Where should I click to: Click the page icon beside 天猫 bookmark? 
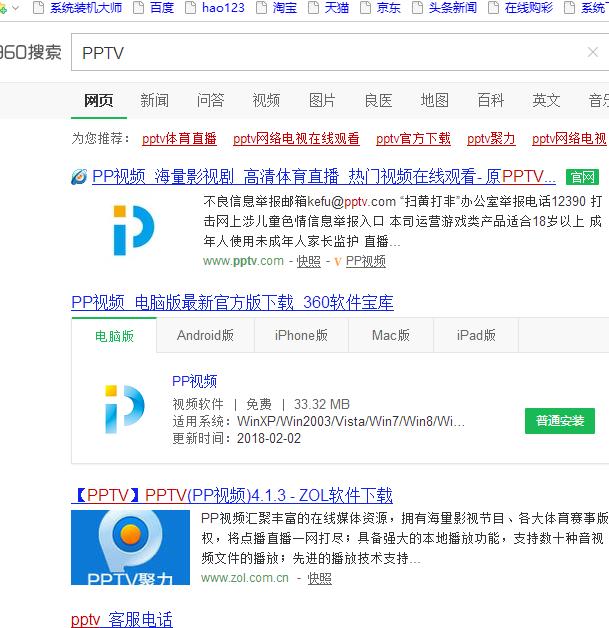pyautogui.click(x=313, y=7)
